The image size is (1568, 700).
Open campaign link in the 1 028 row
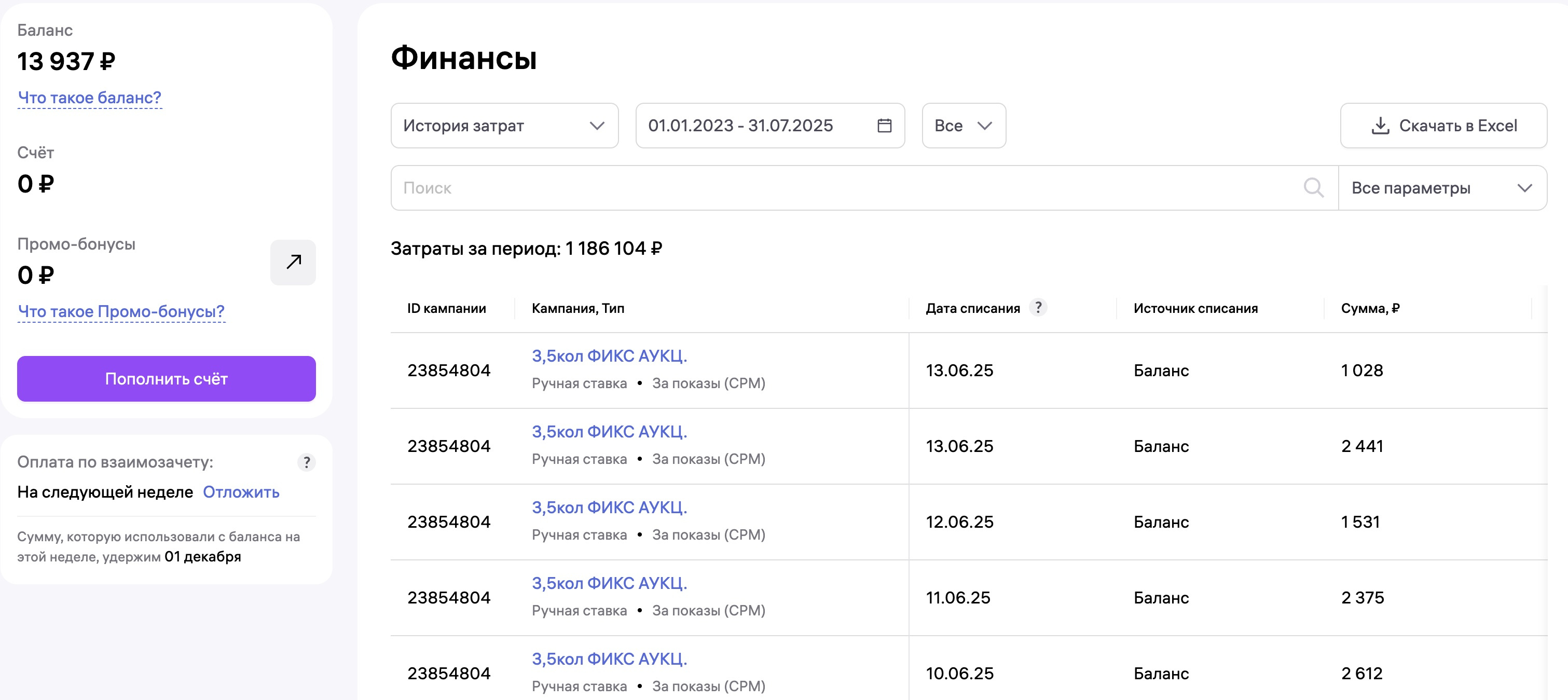click(609, 356)
